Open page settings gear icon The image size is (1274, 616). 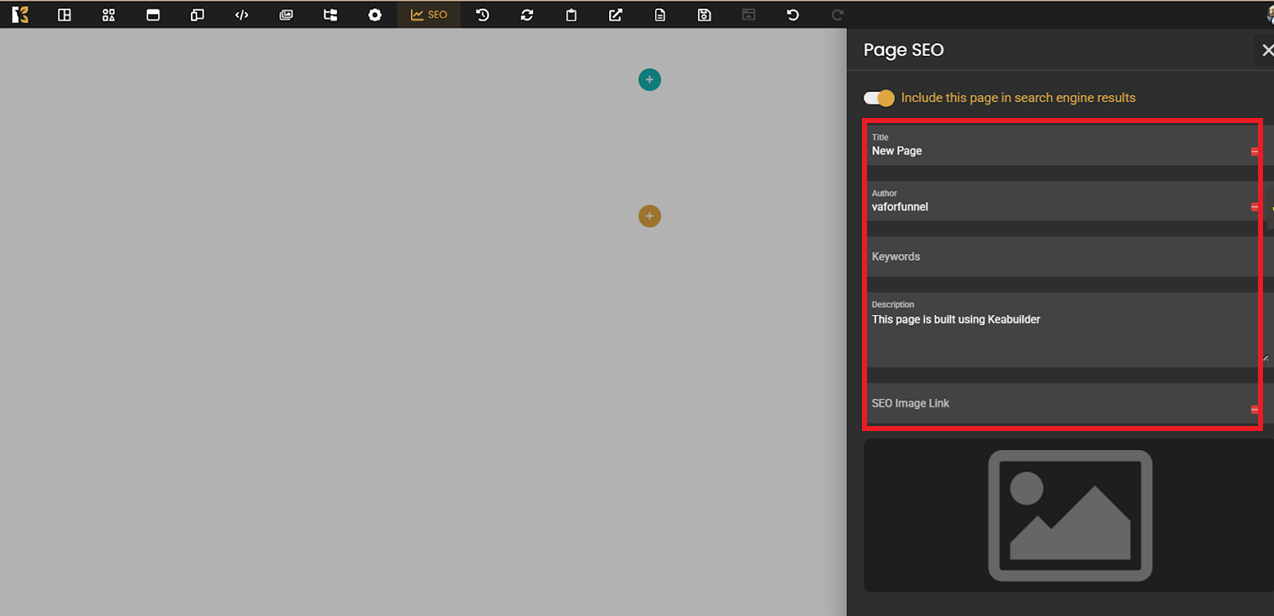click(375, 15)
